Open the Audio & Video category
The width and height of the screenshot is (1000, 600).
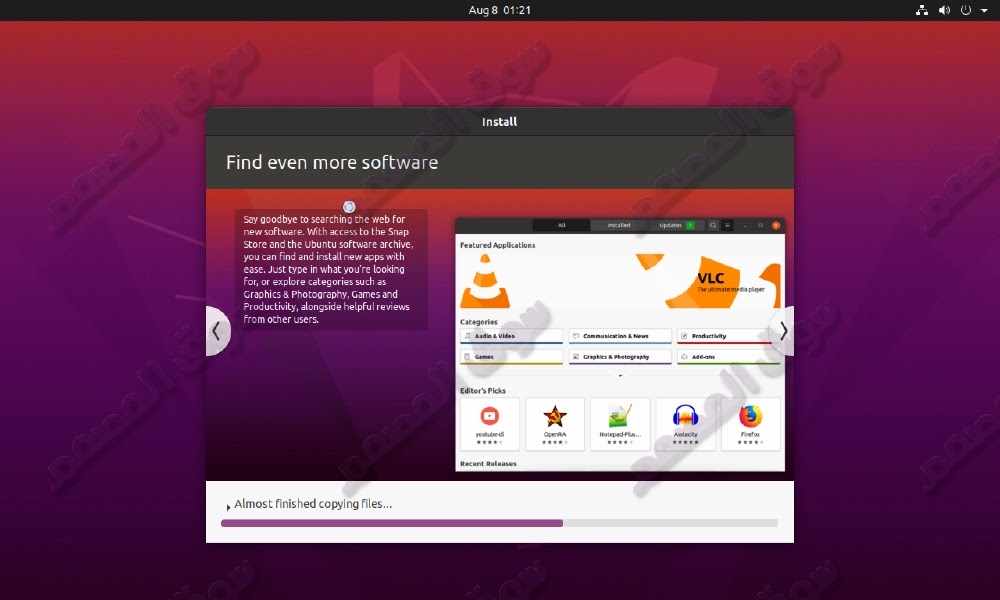511,336
